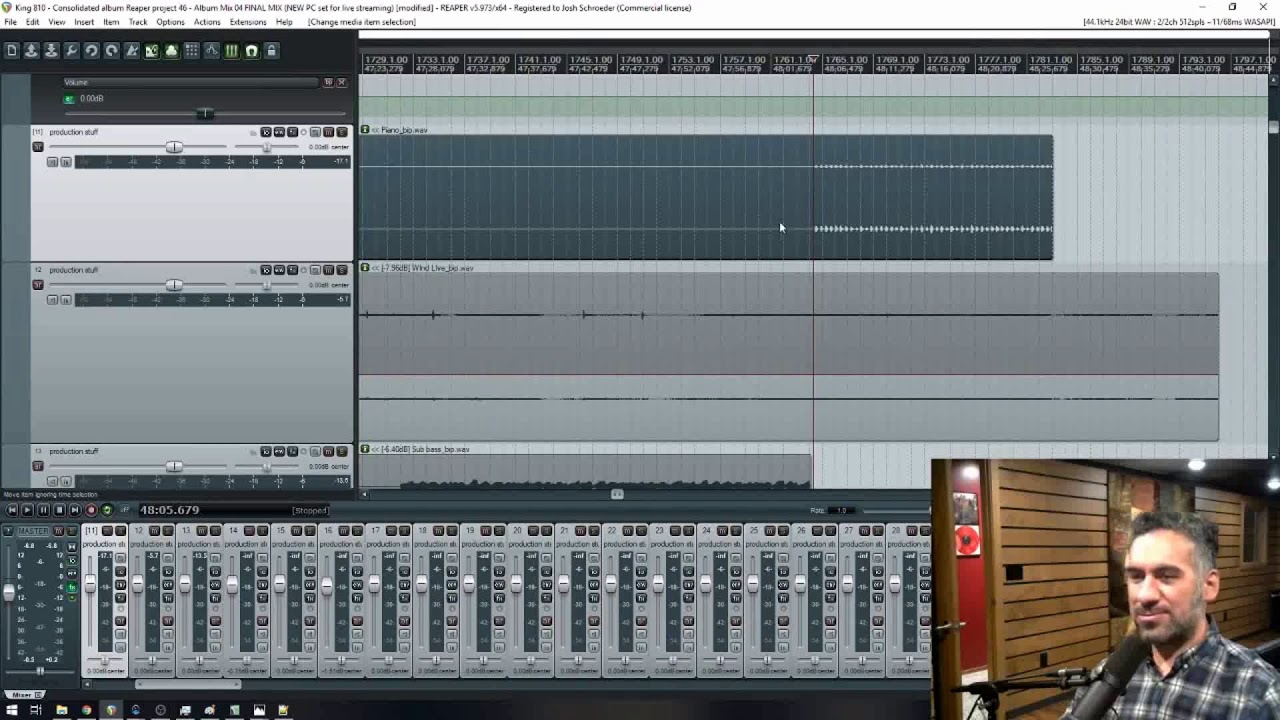Open the Options menu
The height and width of the screenshot is (720, 1280).
(170, 22)
